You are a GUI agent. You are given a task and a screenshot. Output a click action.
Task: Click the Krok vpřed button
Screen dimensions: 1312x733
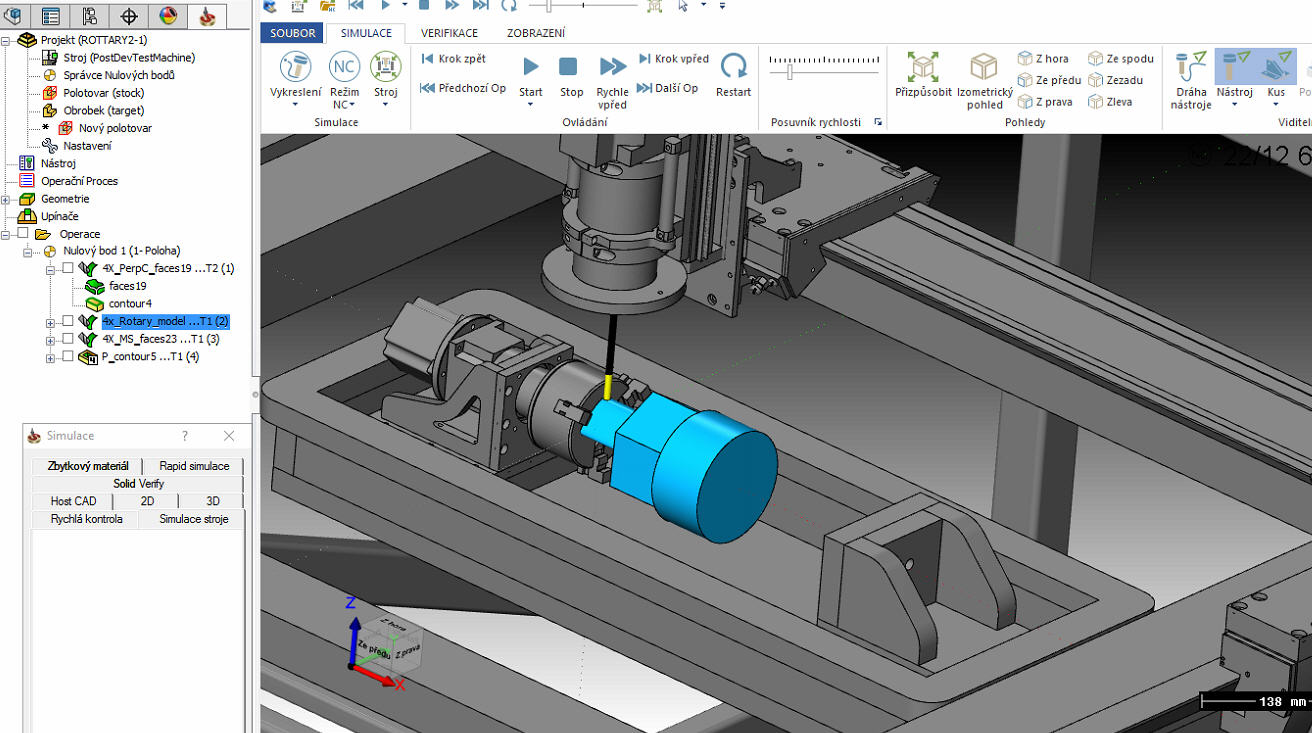coord(674,59)
